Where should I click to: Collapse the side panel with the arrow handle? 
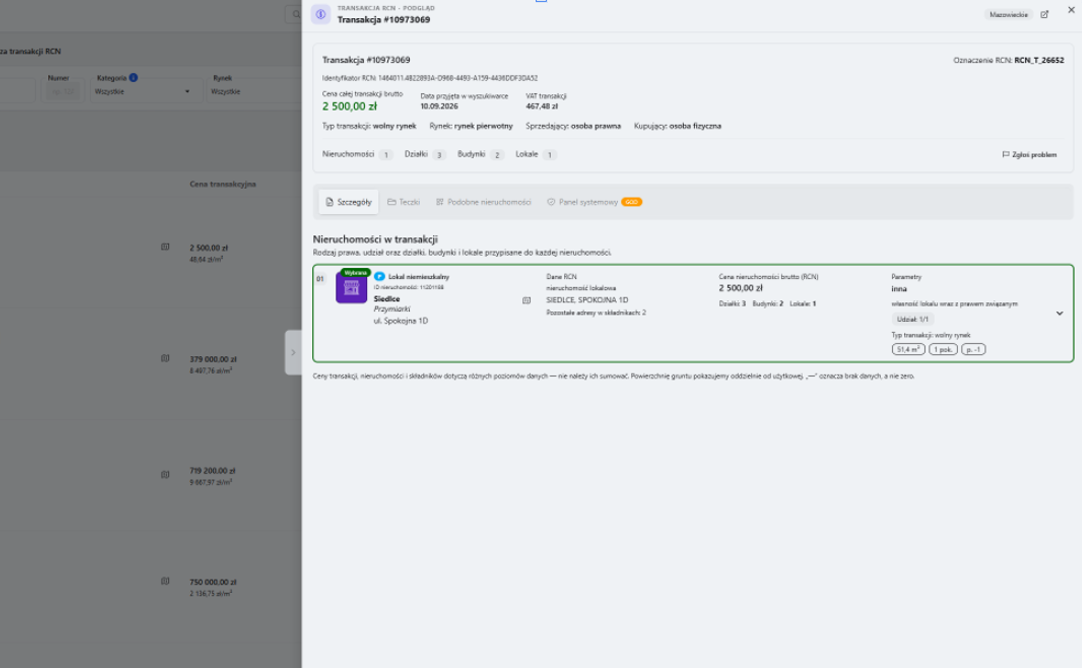293,353
